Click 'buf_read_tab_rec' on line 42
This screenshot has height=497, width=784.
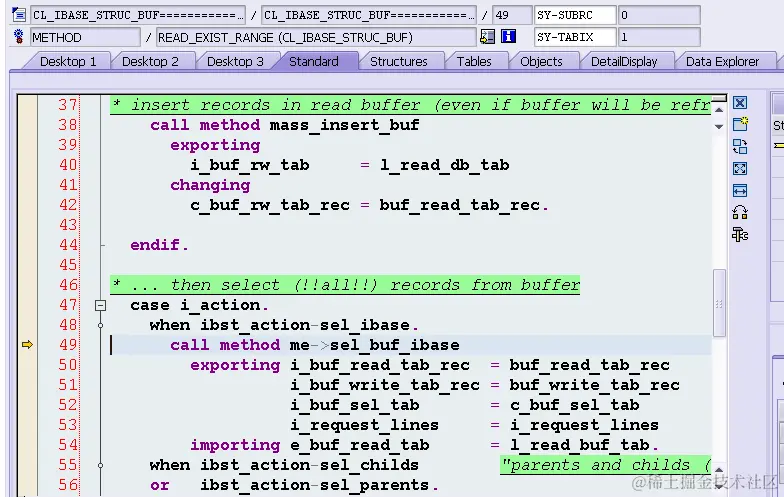pos(459,205)
